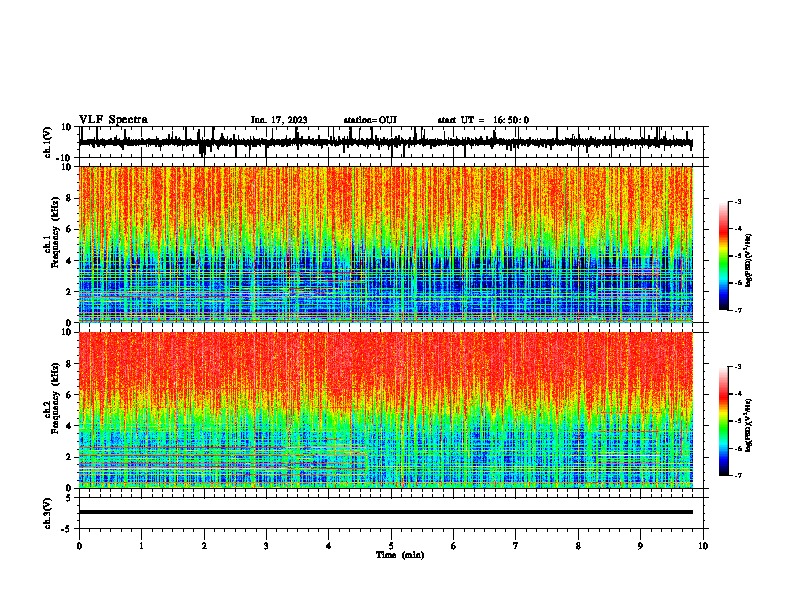Click the ch.2 frequency spectrogram image
Viewport: 792px width, 612px height.
pos(386,410)
